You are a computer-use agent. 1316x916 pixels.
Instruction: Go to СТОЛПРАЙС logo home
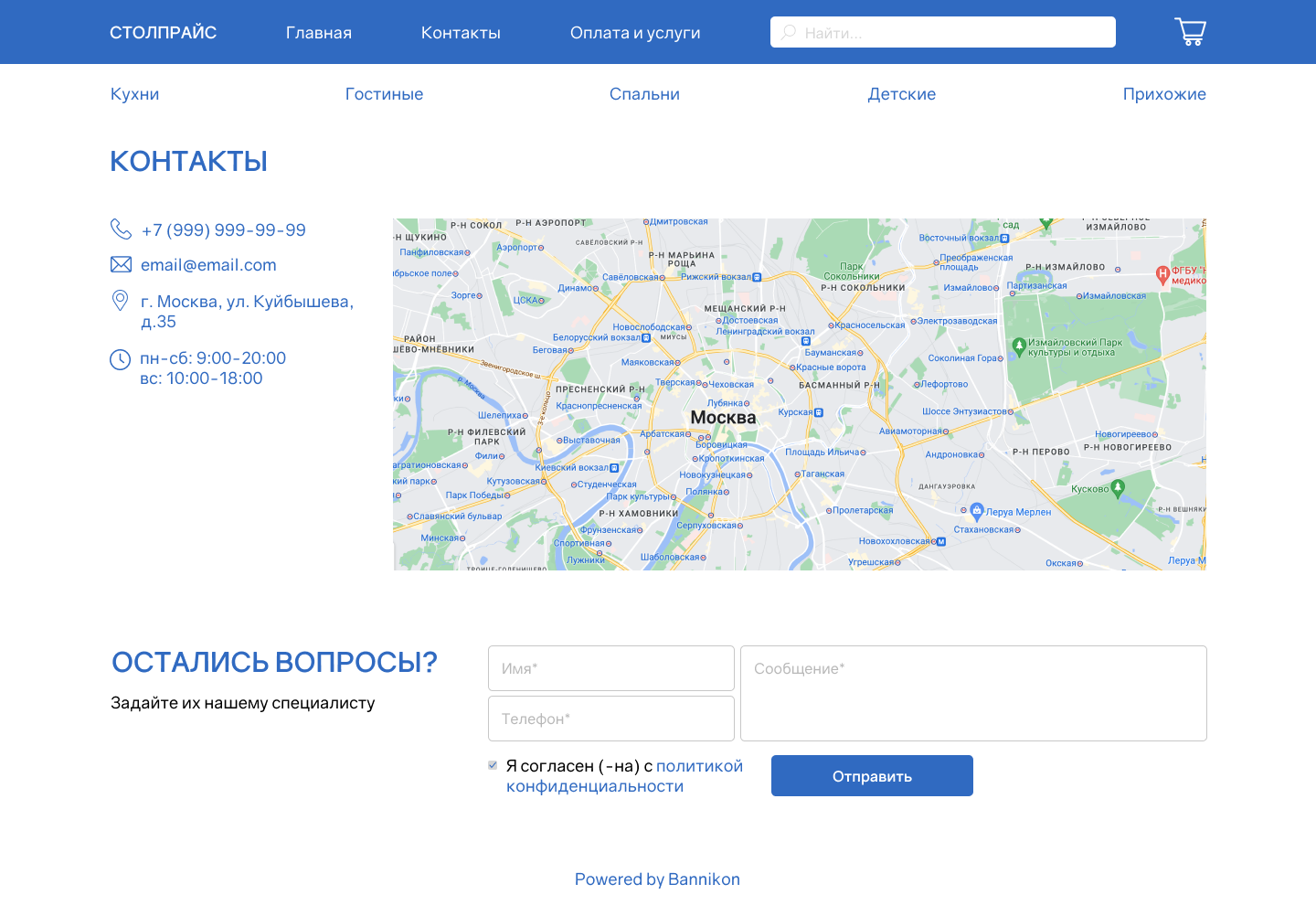163,33
